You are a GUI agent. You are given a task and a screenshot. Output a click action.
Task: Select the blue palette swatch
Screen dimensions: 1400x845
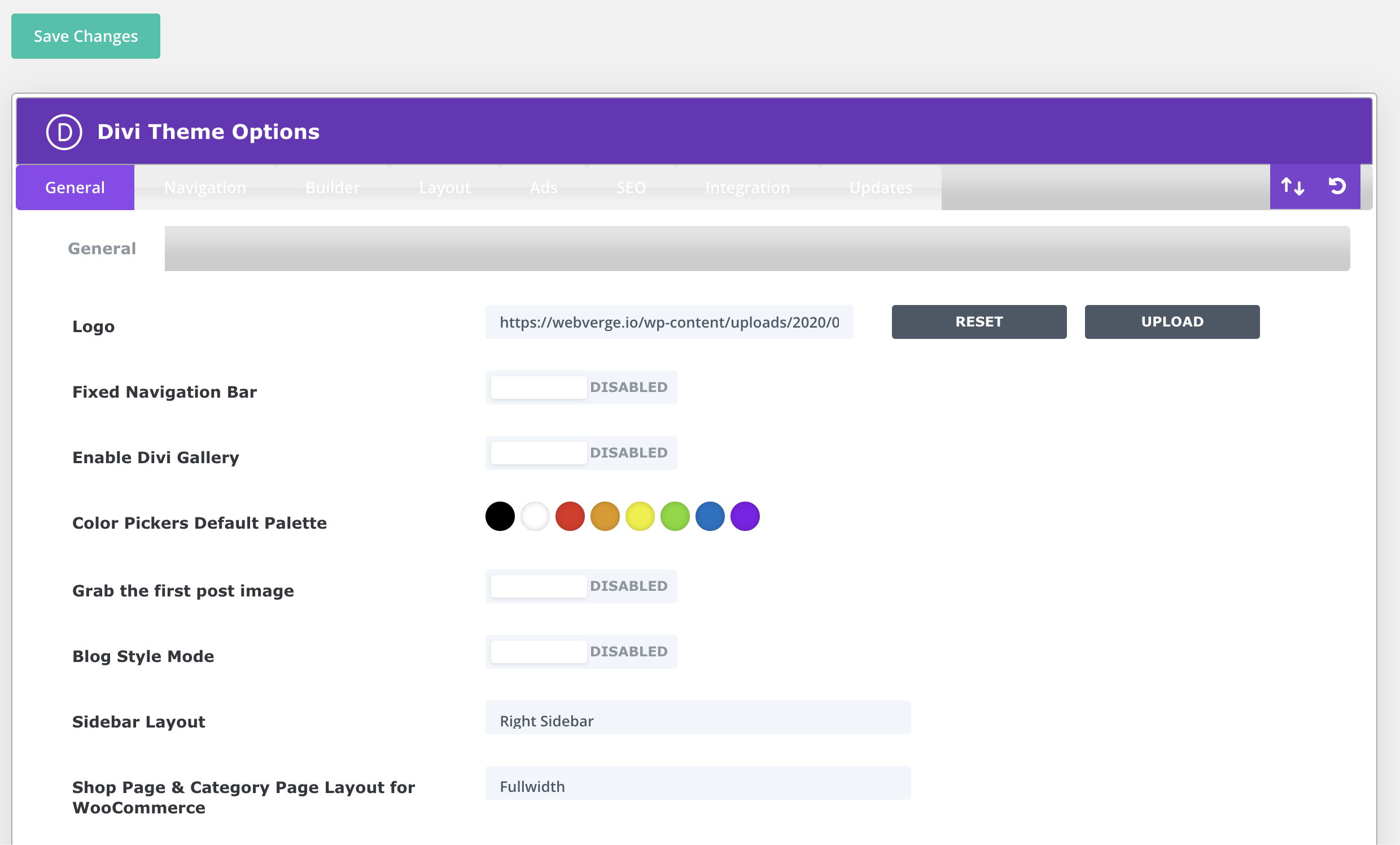[x=710, y=516]
